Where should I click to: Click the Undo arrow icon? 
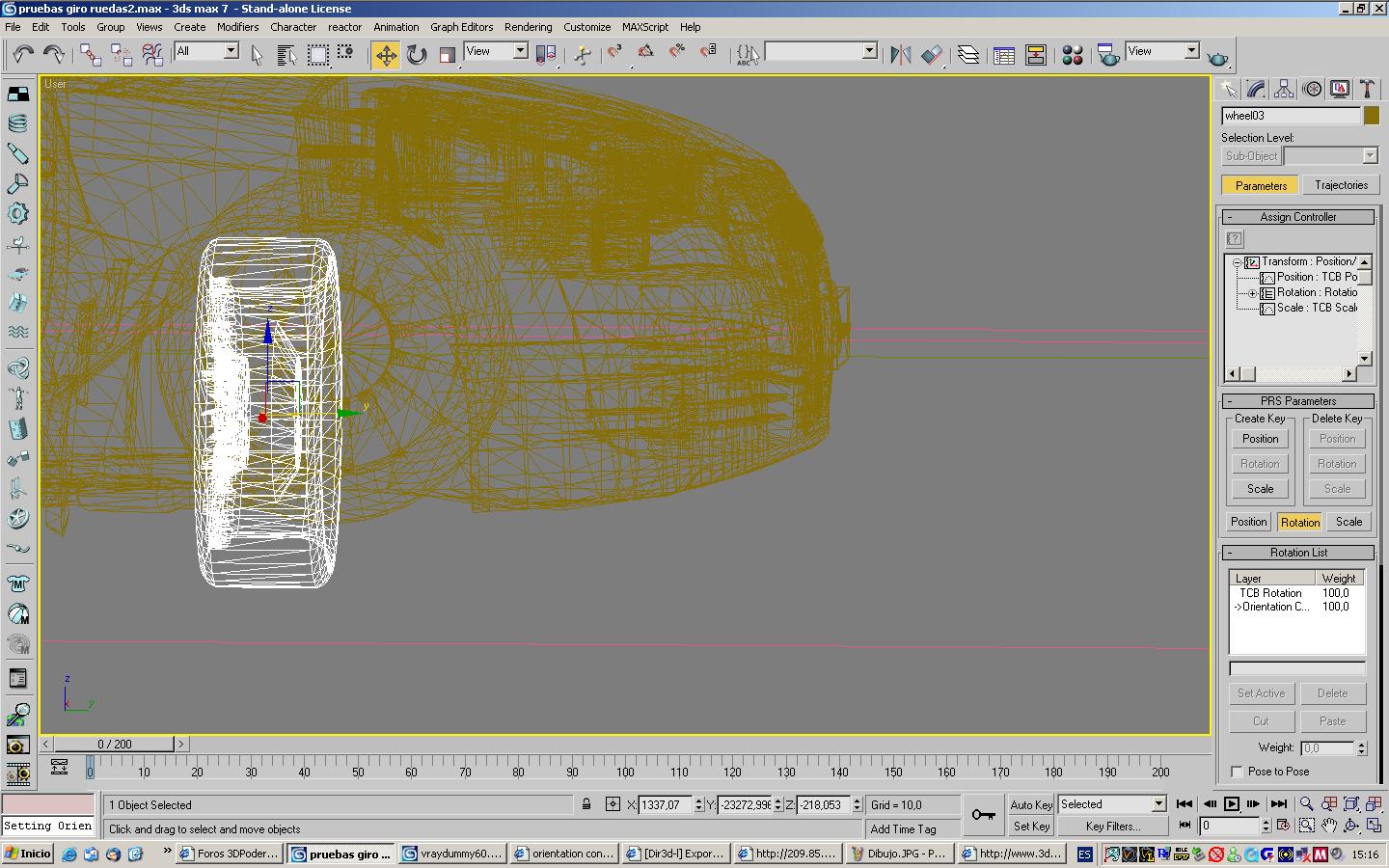(23, 54)
